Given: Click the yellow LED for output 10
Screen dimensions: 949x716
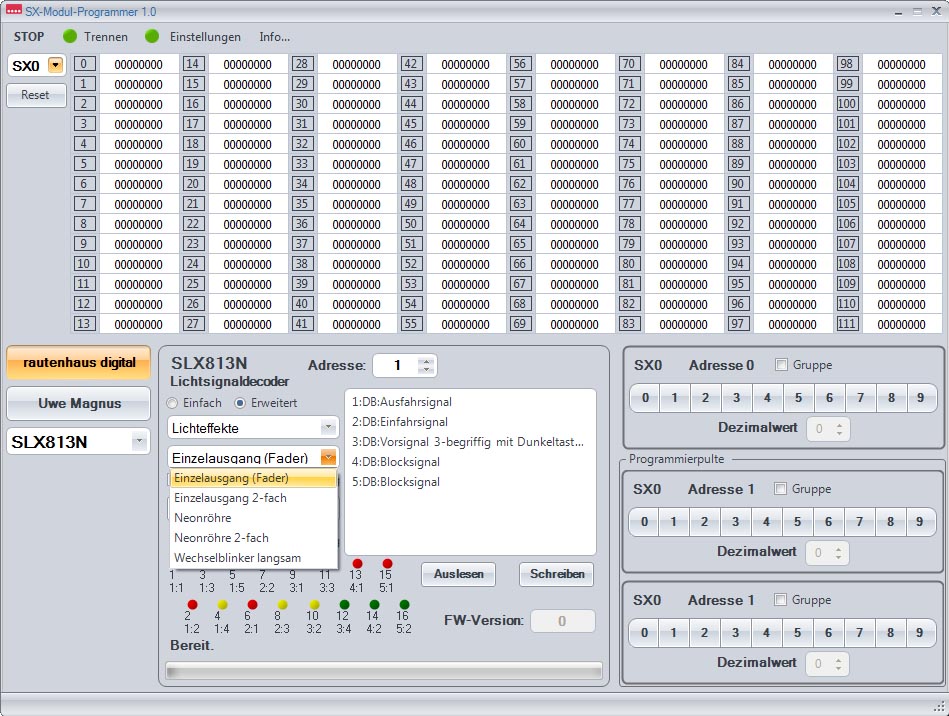Looking at the screenshot, I should pyautogui.click(x=314, y=604).
